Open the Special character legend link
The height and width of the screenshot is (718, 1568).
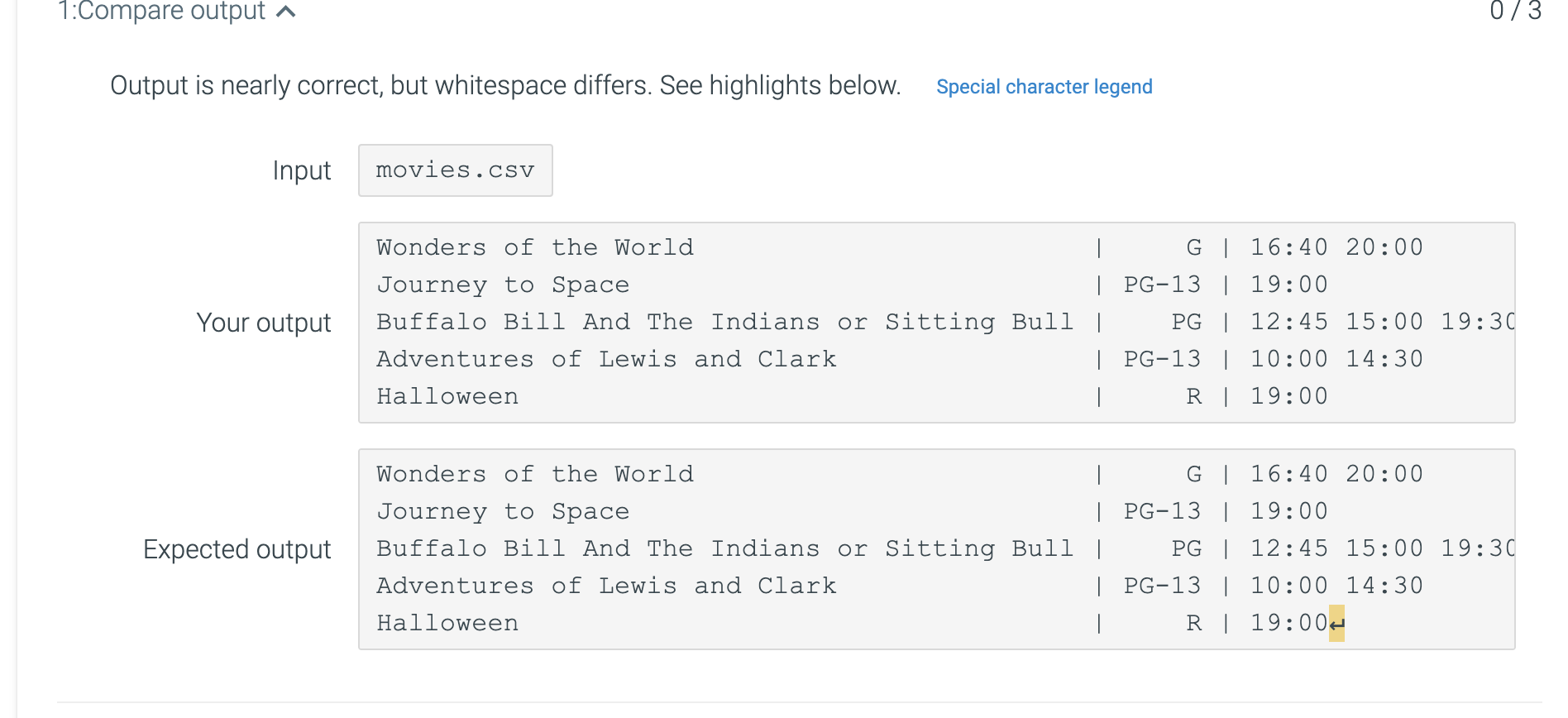1044,87
